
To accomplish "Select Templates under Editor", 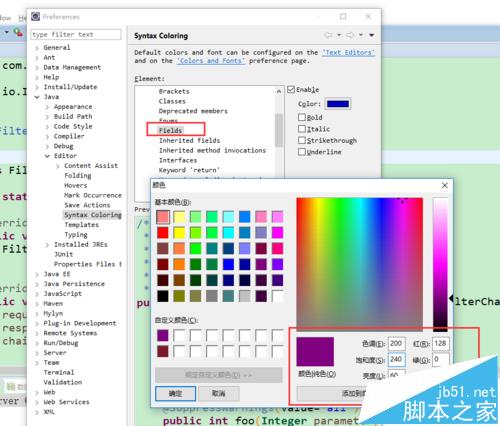I will tap(82, 225).
